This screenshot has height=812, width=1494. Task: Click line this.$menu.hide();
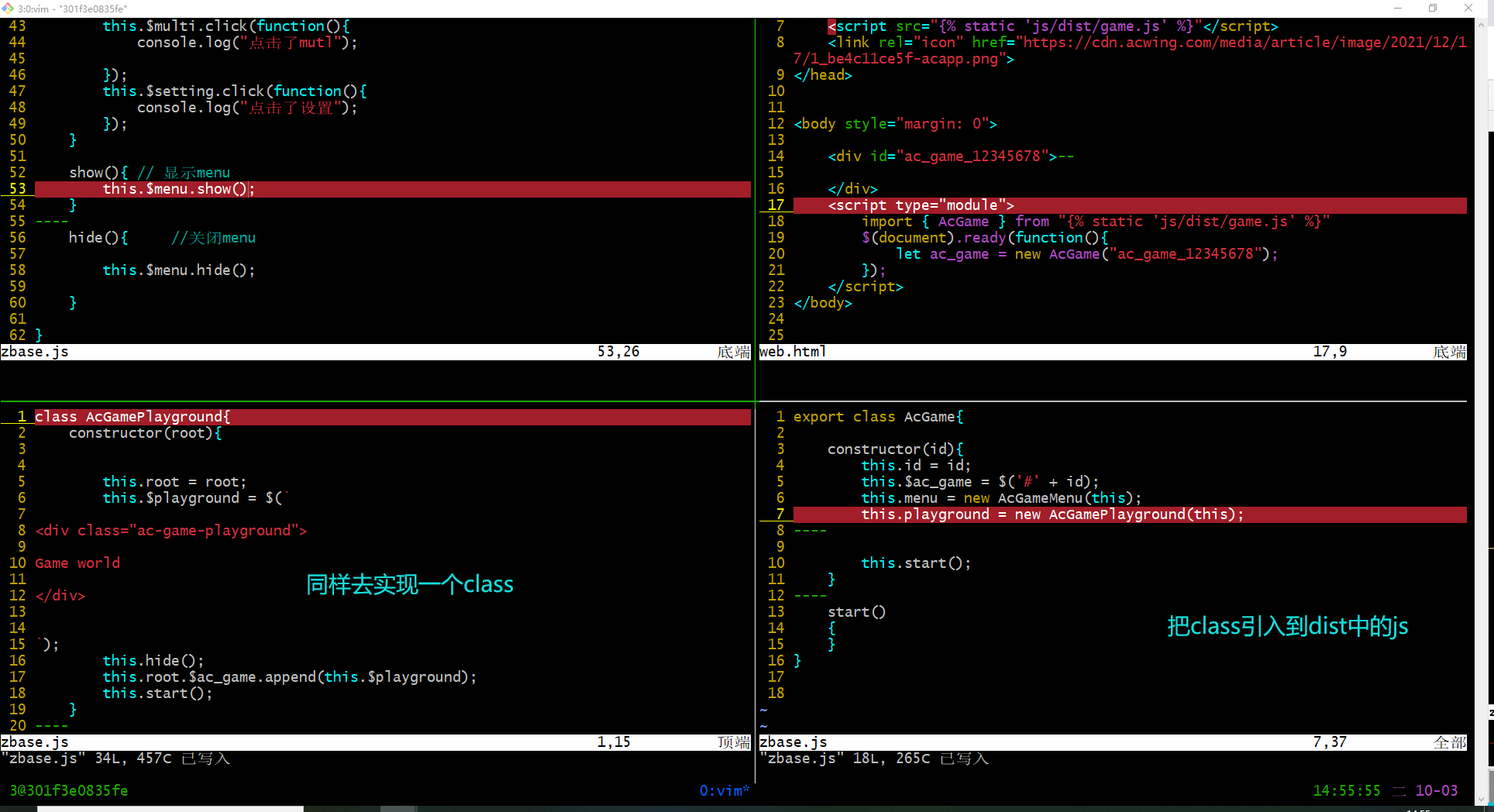click(x=179, y=270)
